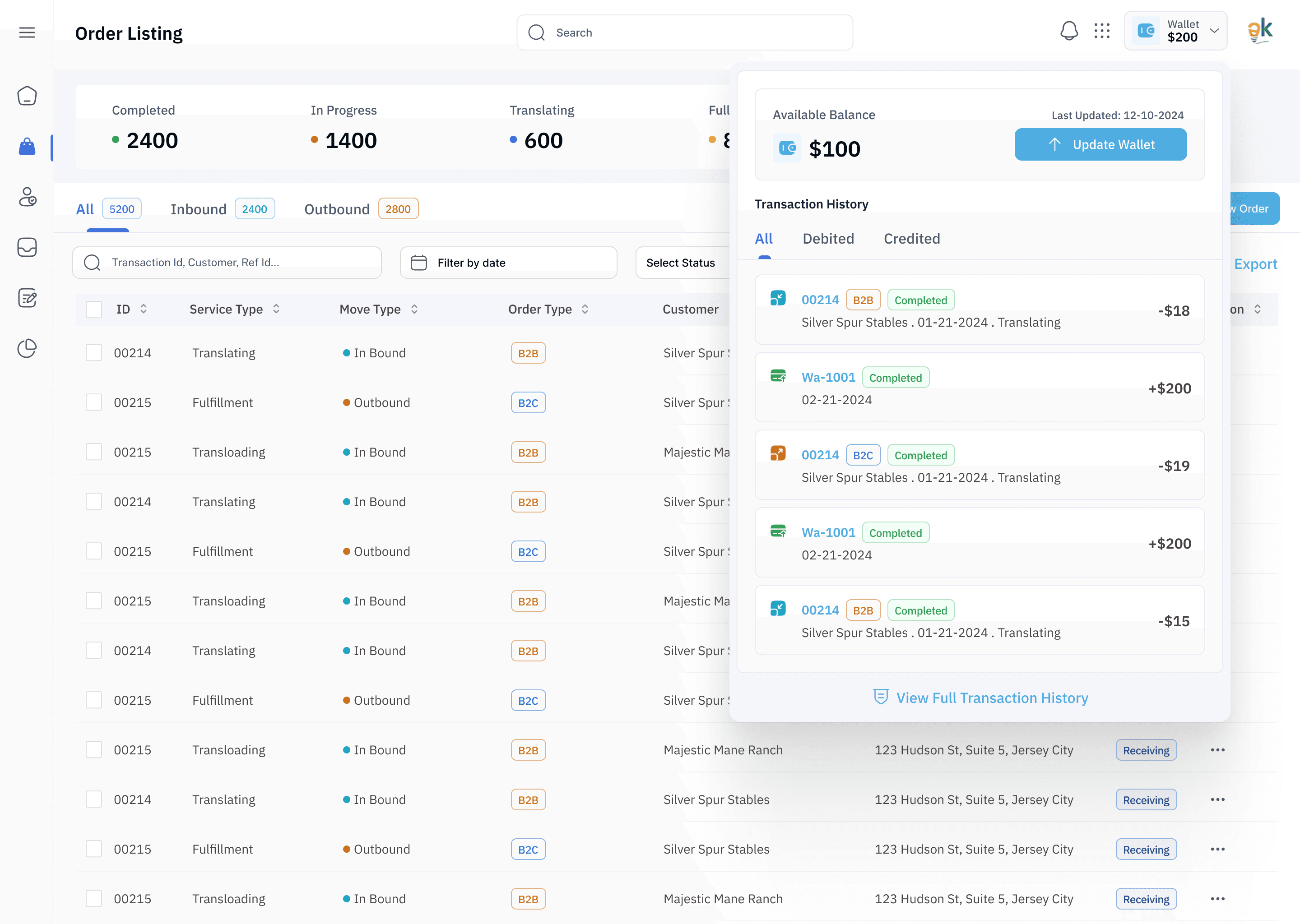Select Credited transactions tab
Image resolution: width=1300 pixels, height=924 pixels.
coord(911,238)
